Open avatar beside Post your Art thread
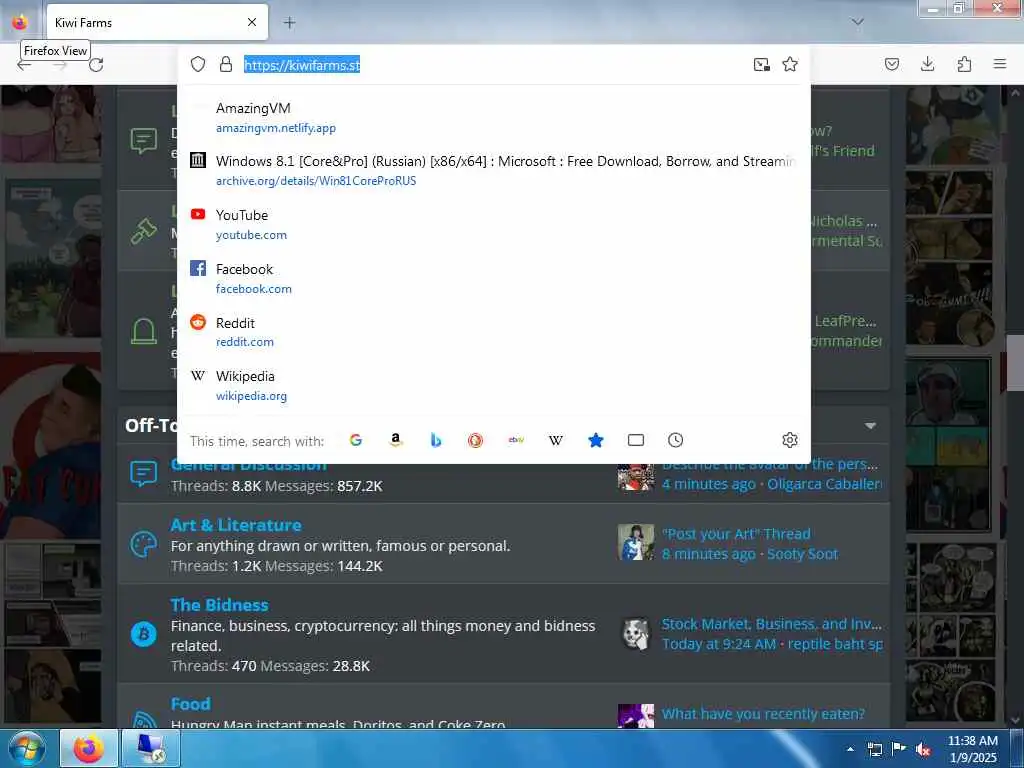 coord(636,542)
